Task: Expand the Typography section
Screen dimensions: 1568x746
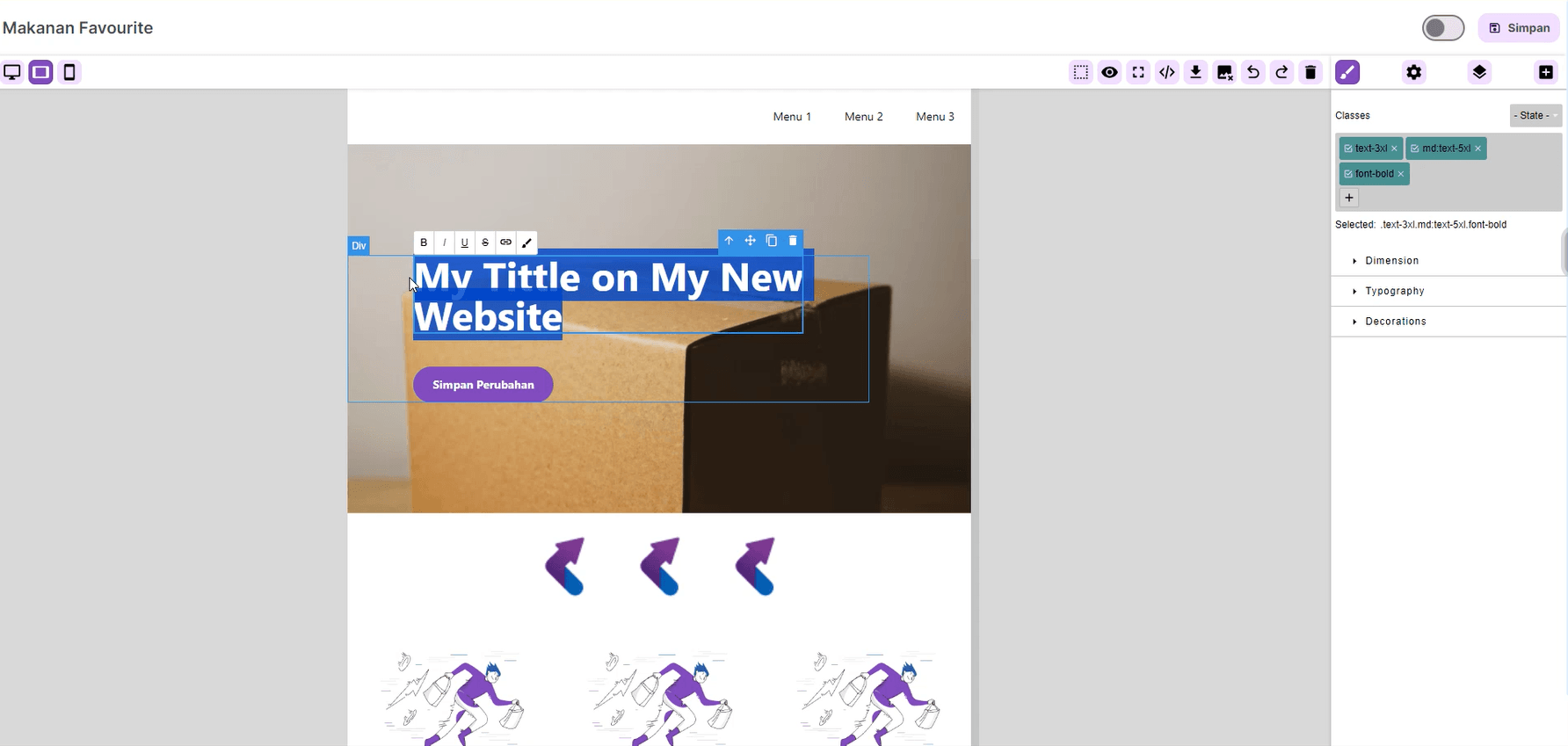Action: (x=1395, y=291)
